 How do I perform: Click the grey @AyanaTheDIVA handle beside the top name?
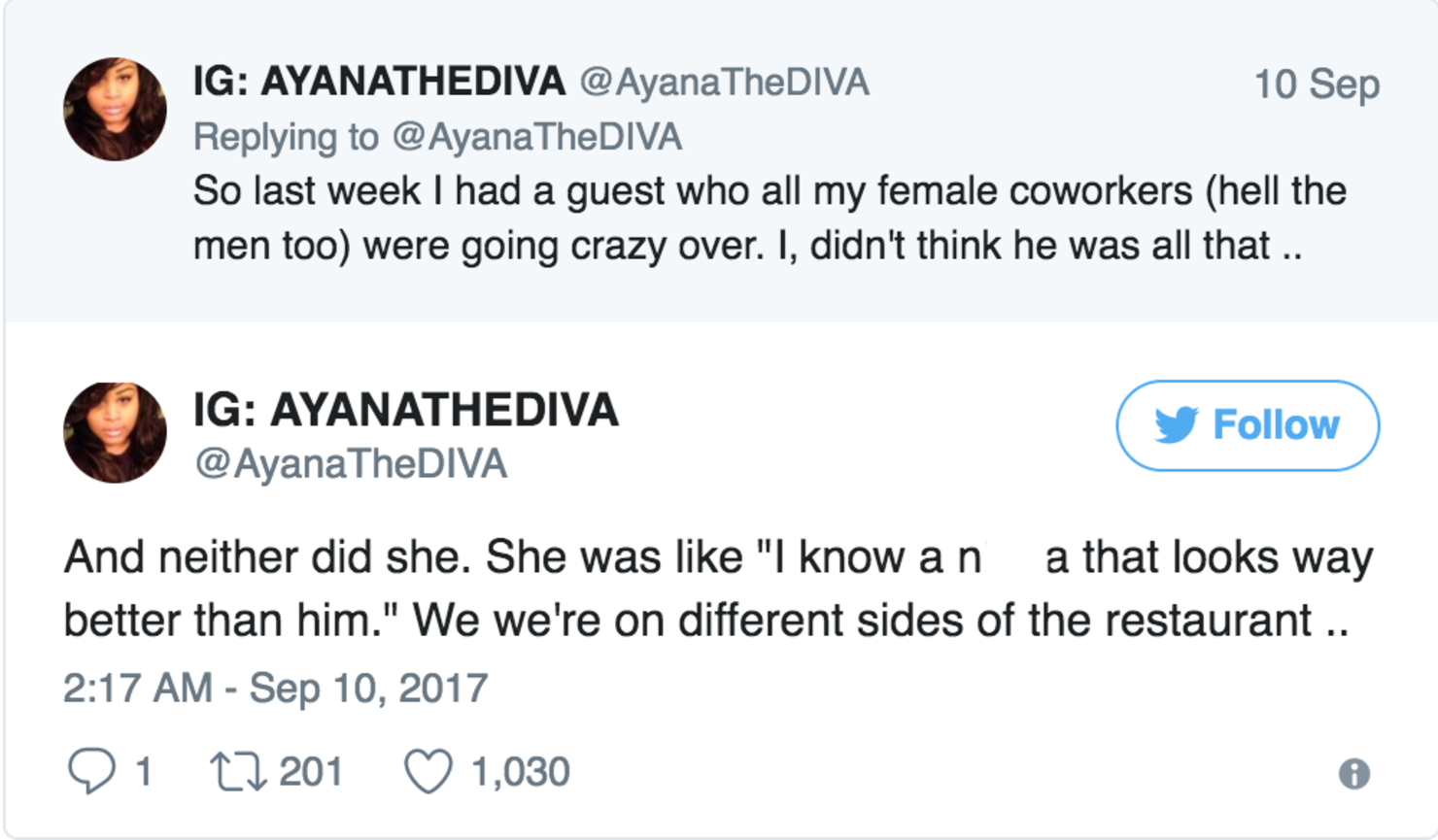point(724,83)
